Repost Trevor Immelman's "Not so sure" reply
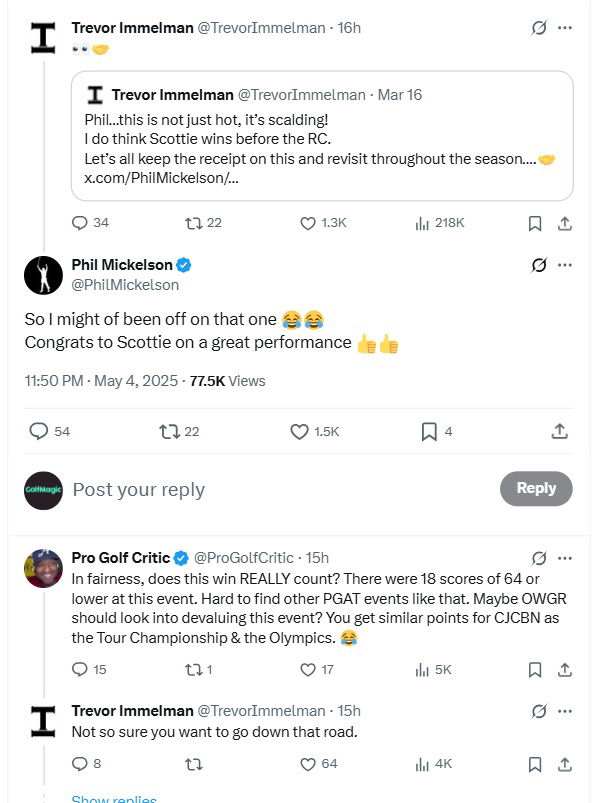Screen dimensions: 606x803 (x=194, y=764)
